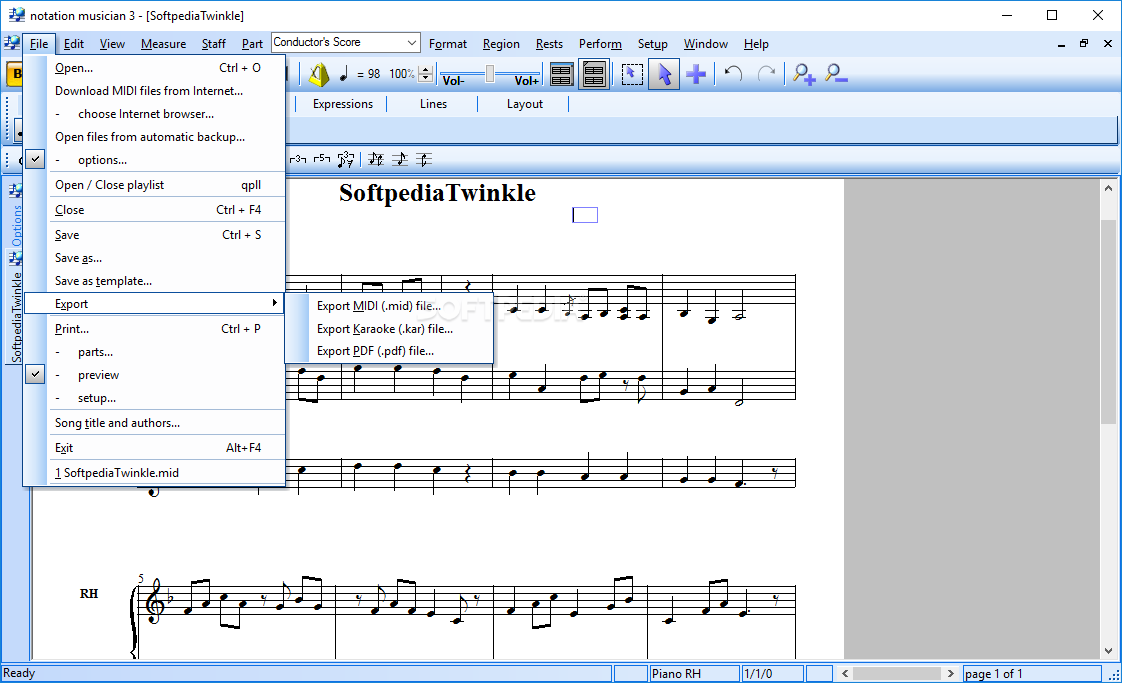Switch to the Layout palette tab
This screenshot has width=1122, height=683.
pos(525,104)
